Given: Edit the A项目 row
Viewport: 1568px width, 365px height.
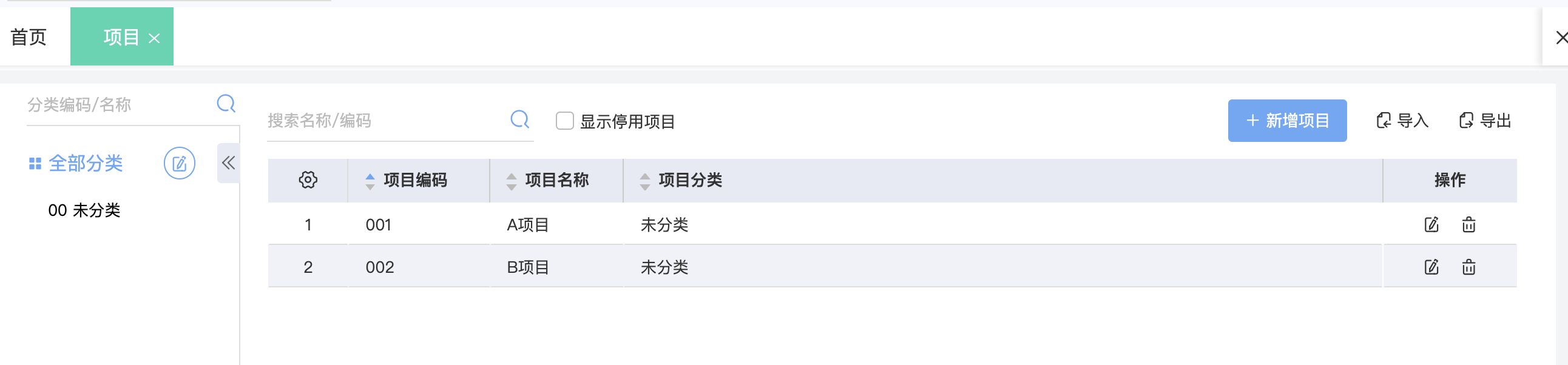Looking at the screenshot, I should click(x=1431, y=224).
